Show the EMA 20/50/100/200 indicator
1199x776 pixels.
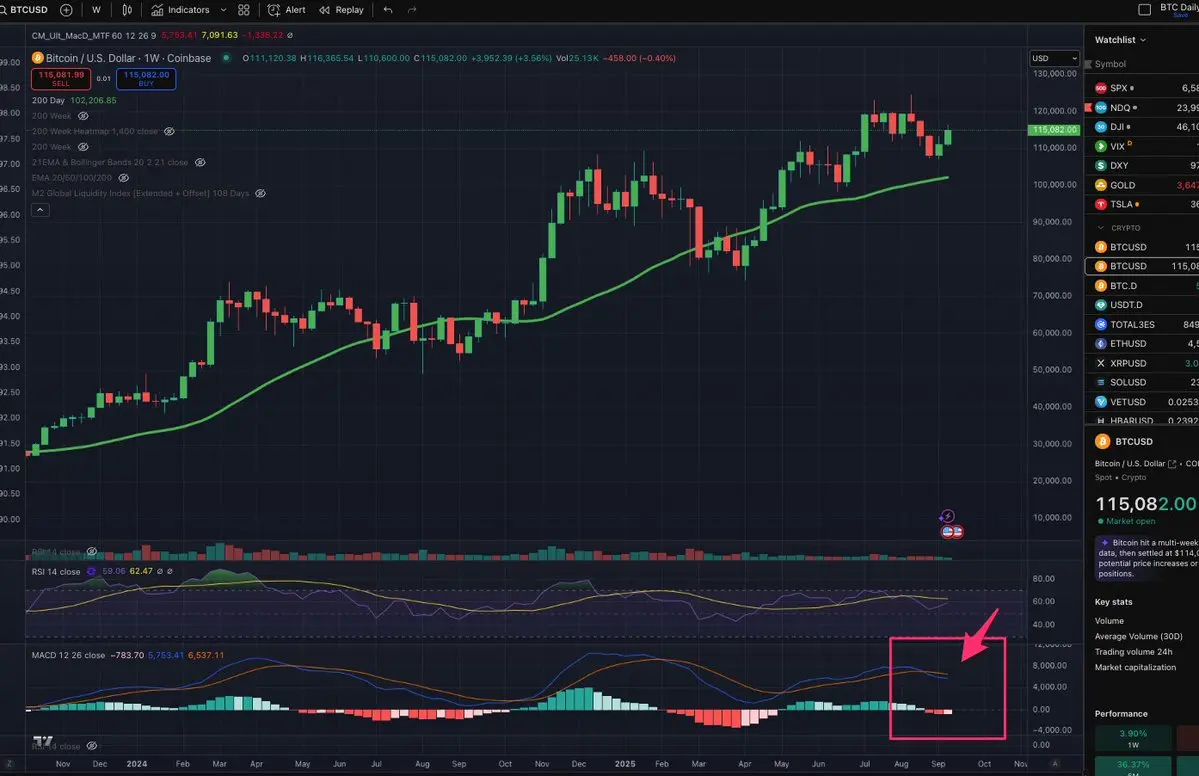coord(124,178)
